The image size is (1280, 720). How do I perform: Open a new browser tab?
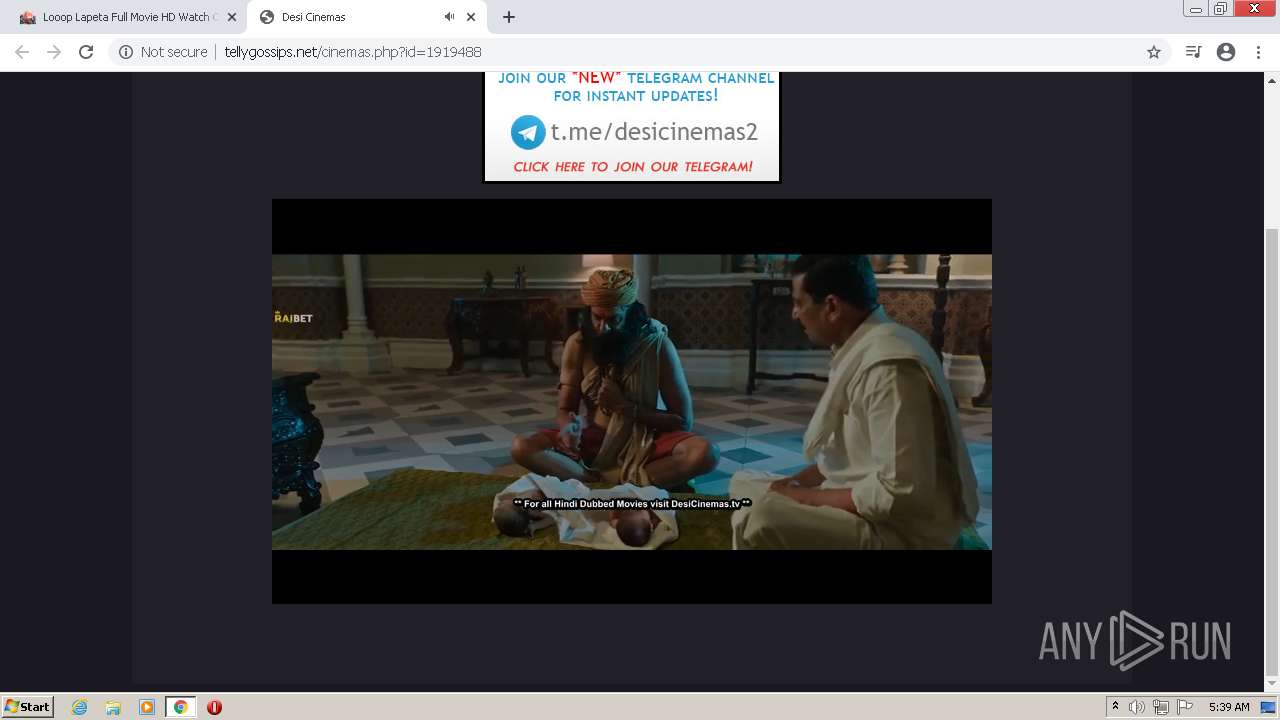509,17
